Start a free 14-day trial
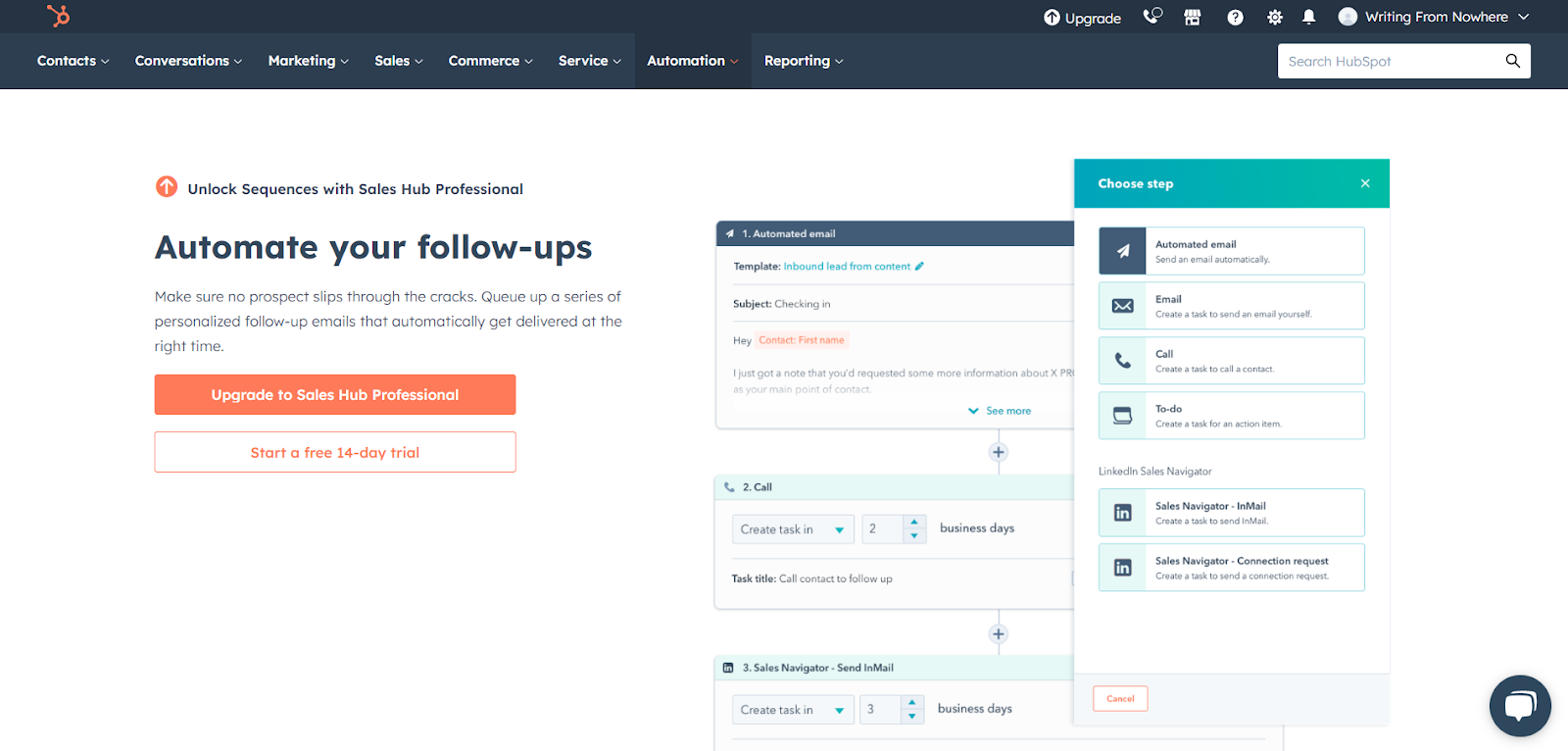1568x751 pixels. [335, 452]
